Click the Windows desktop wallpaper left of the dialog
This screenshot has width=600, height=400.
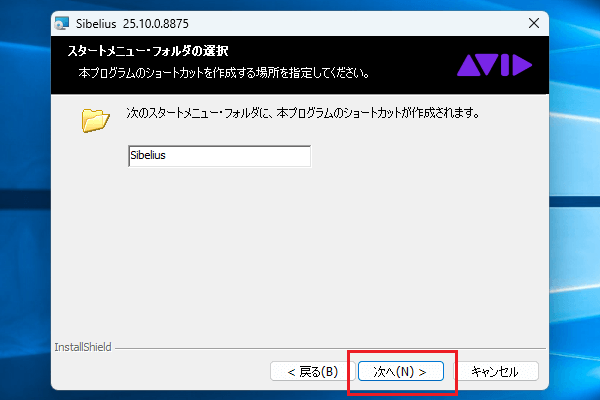25,200
